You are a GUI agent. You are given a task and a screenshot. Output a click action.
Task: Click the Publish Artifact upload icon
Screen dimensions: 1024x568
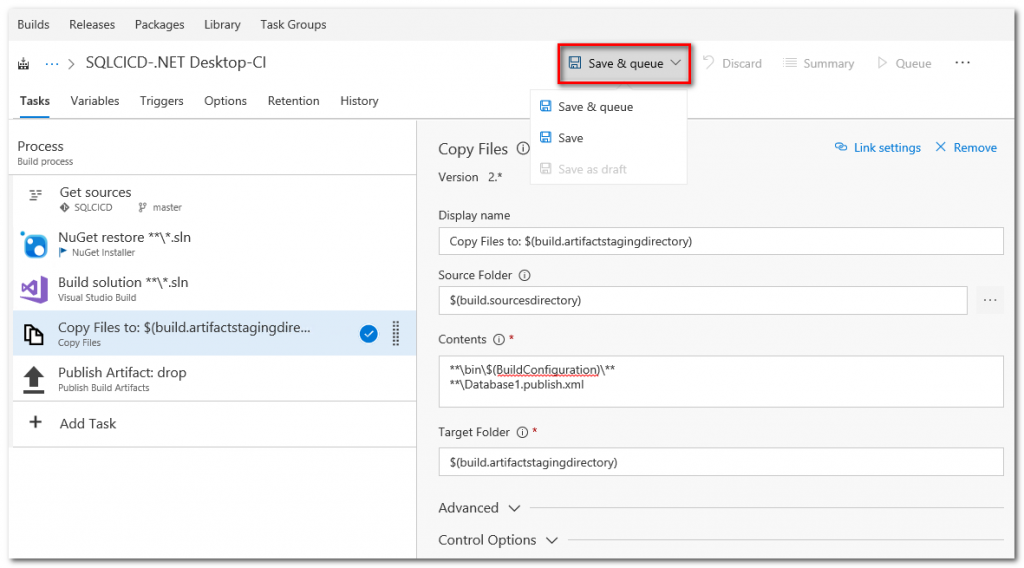coord(34,379)
